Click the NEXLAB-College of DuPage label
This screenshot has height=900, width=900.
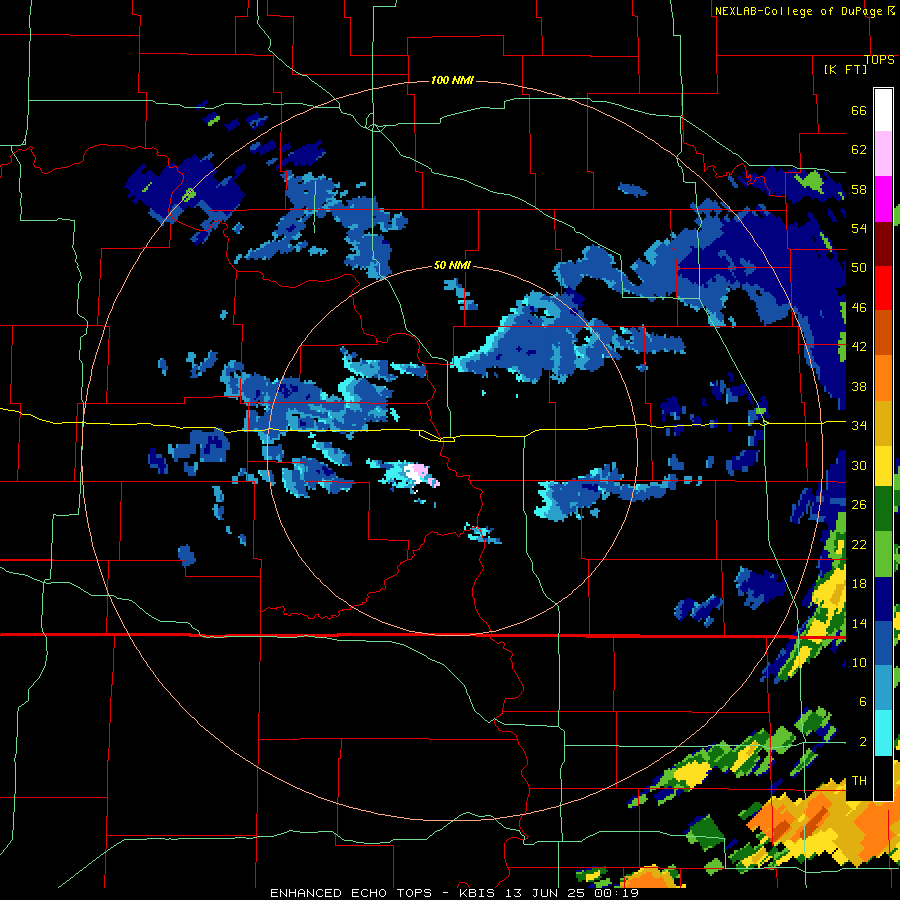pos(798,11)
